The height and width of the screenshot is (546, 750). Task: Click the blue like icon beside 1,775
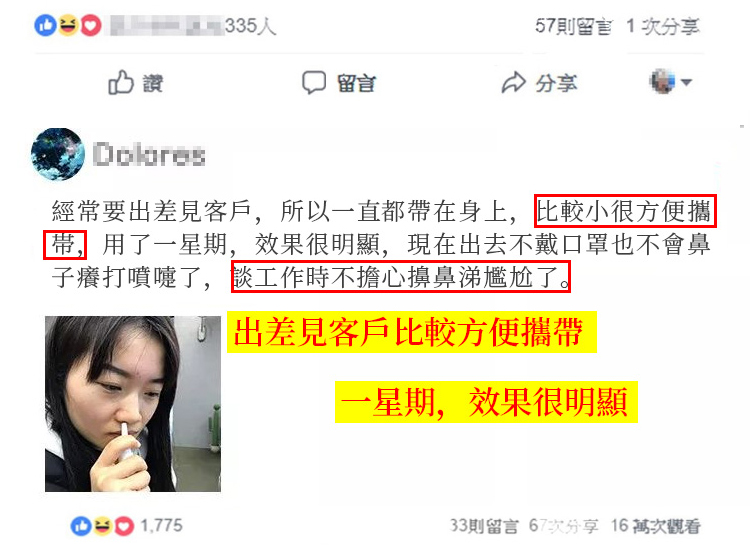[x=80, y=526]
